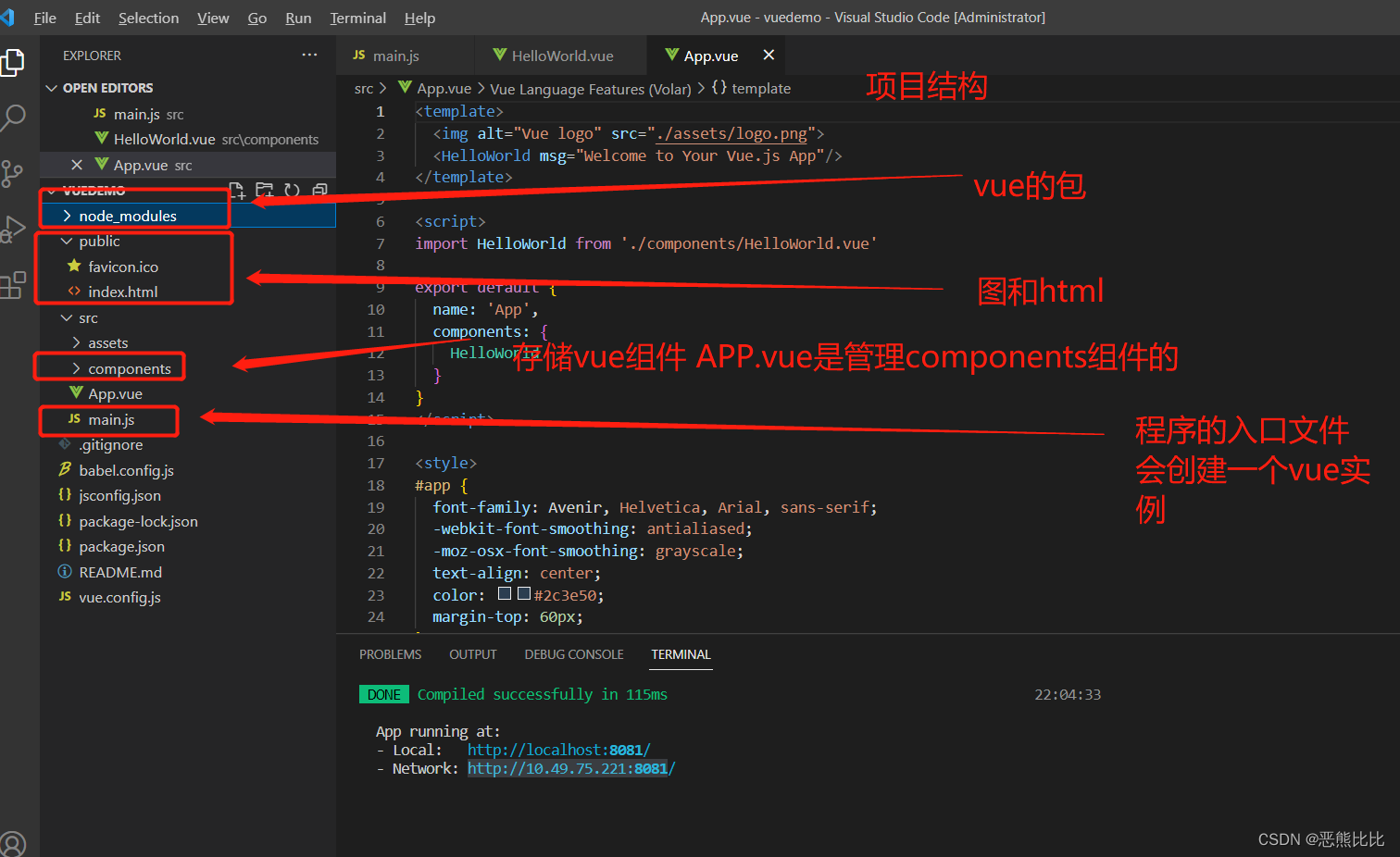Open the Run and Debug view

point(13,229)
